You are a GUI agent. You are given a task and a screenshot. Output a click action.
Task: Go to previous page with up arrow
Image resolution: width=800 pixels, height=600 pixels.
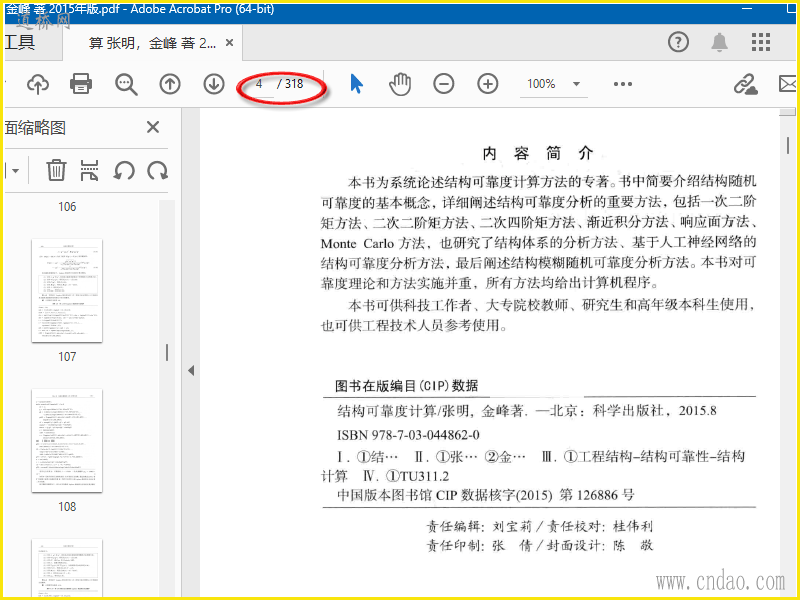pyautogui.click(x=170, y=84)
